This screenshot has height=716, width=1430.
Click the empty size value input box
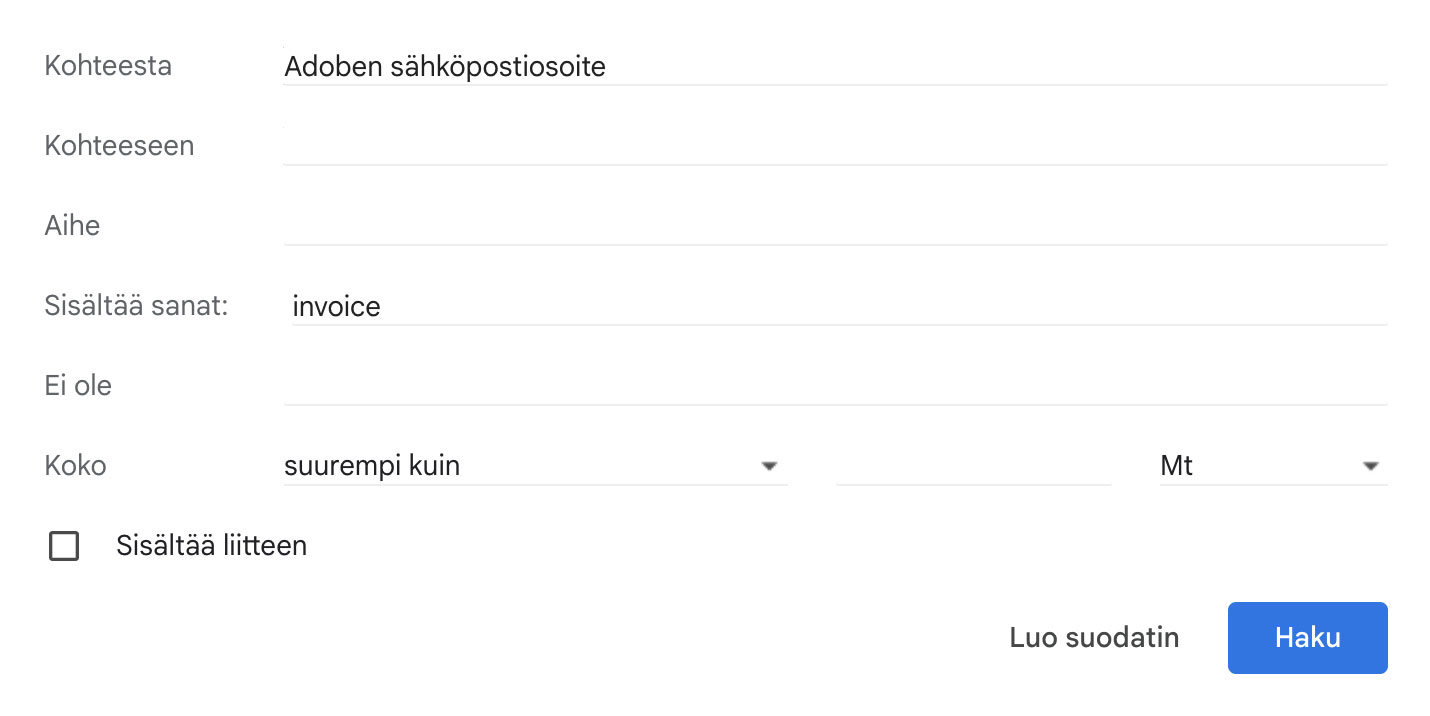pos(973,466)
